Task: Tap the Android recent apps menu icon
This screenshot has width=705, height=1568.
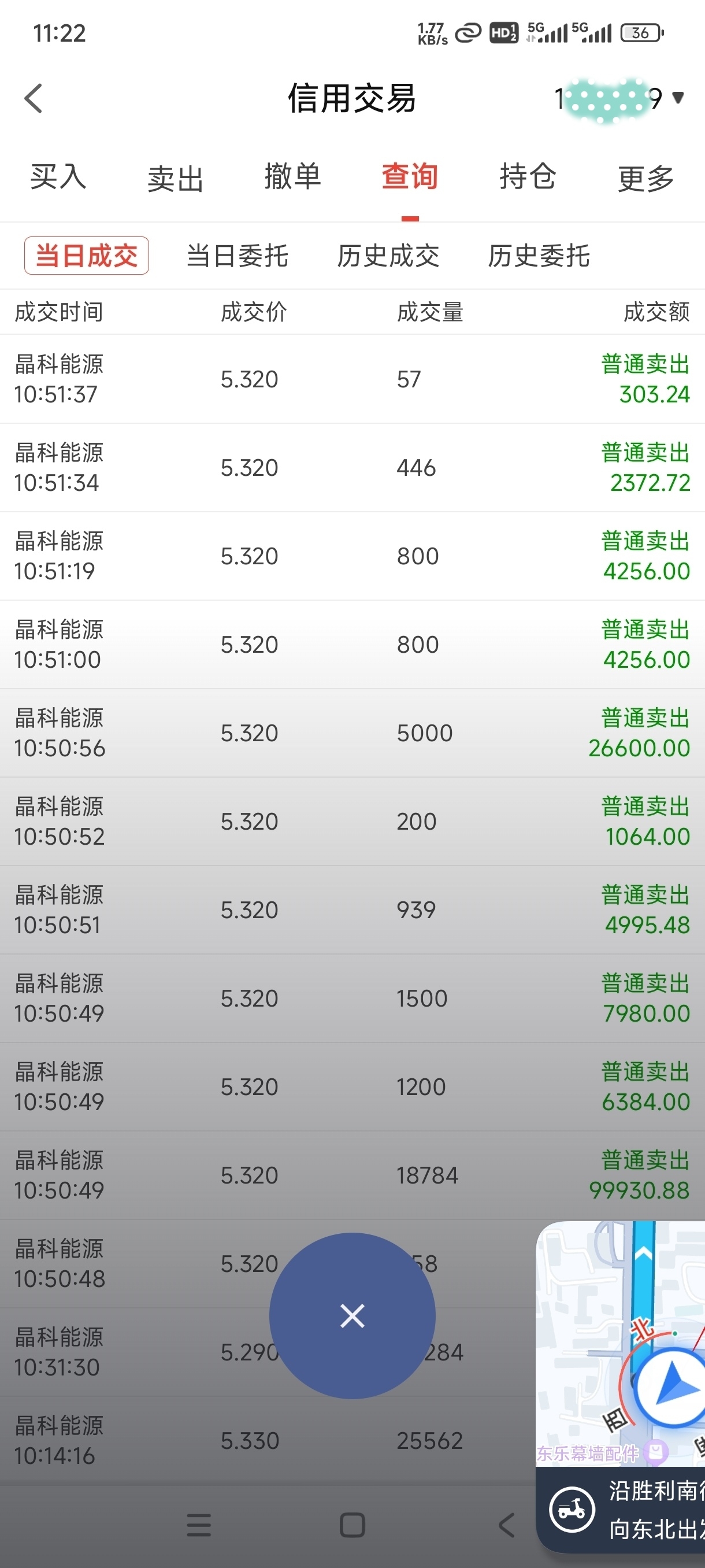Action: 199,1525
